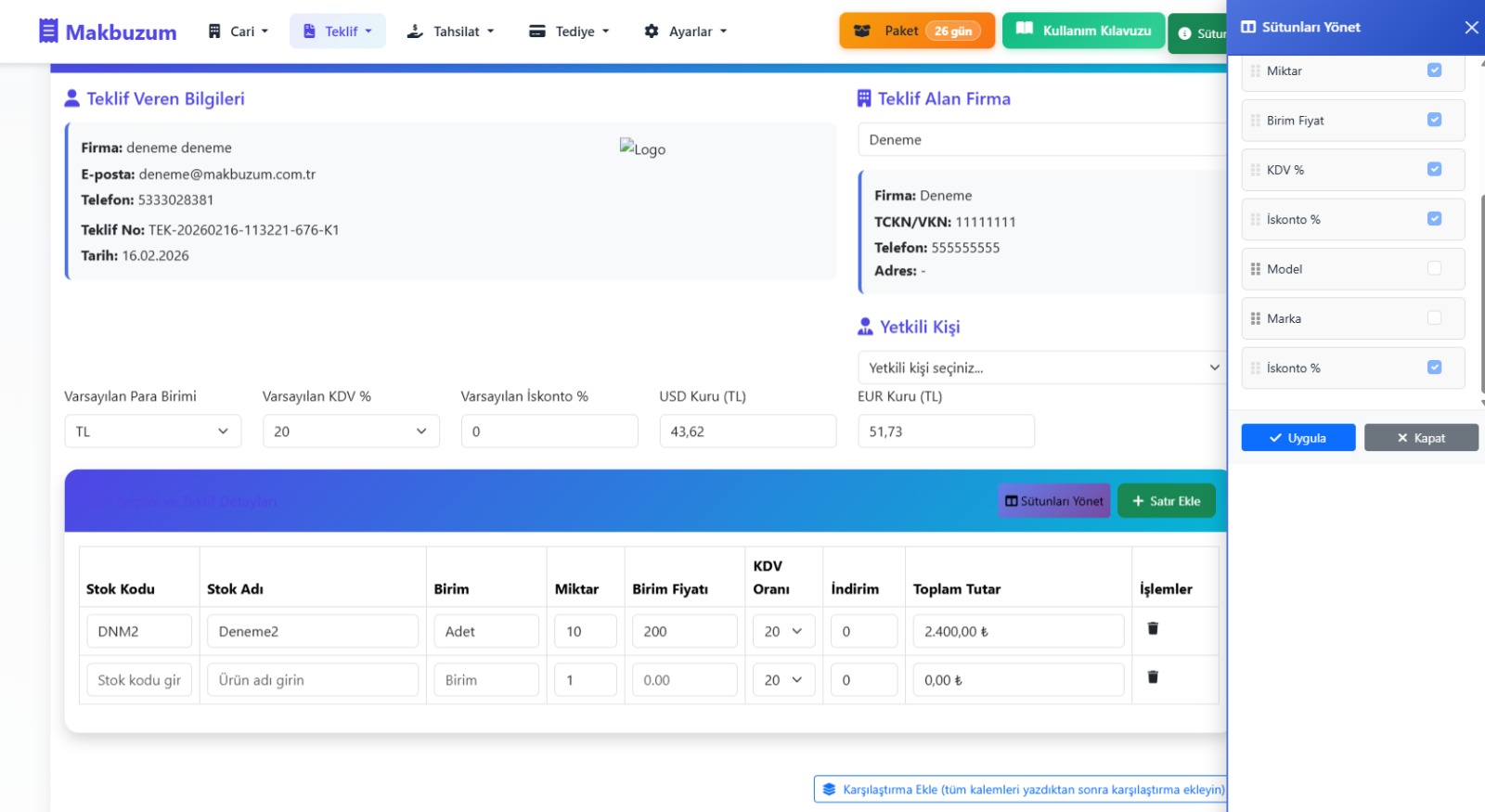Open the Cari menu
Image resolution: width=1485 pixels, height=812 pixels.
(239, 32)
